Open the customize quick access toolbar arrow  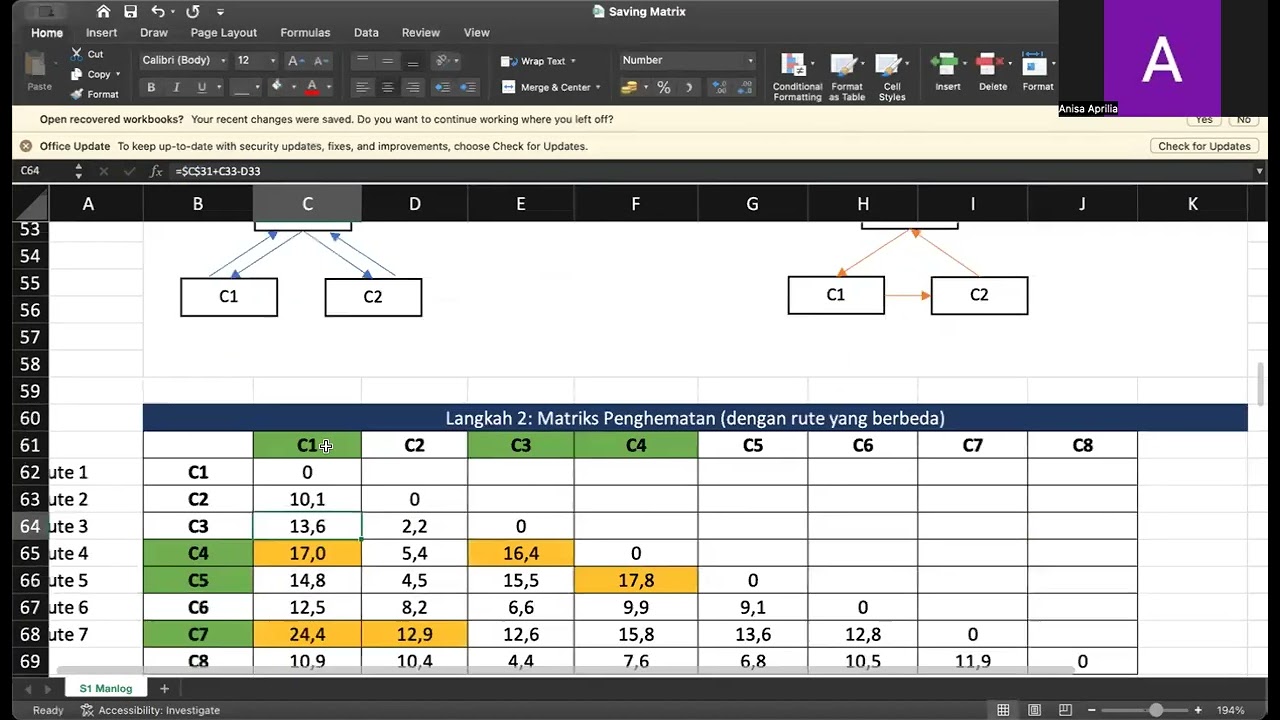[221, 12]
